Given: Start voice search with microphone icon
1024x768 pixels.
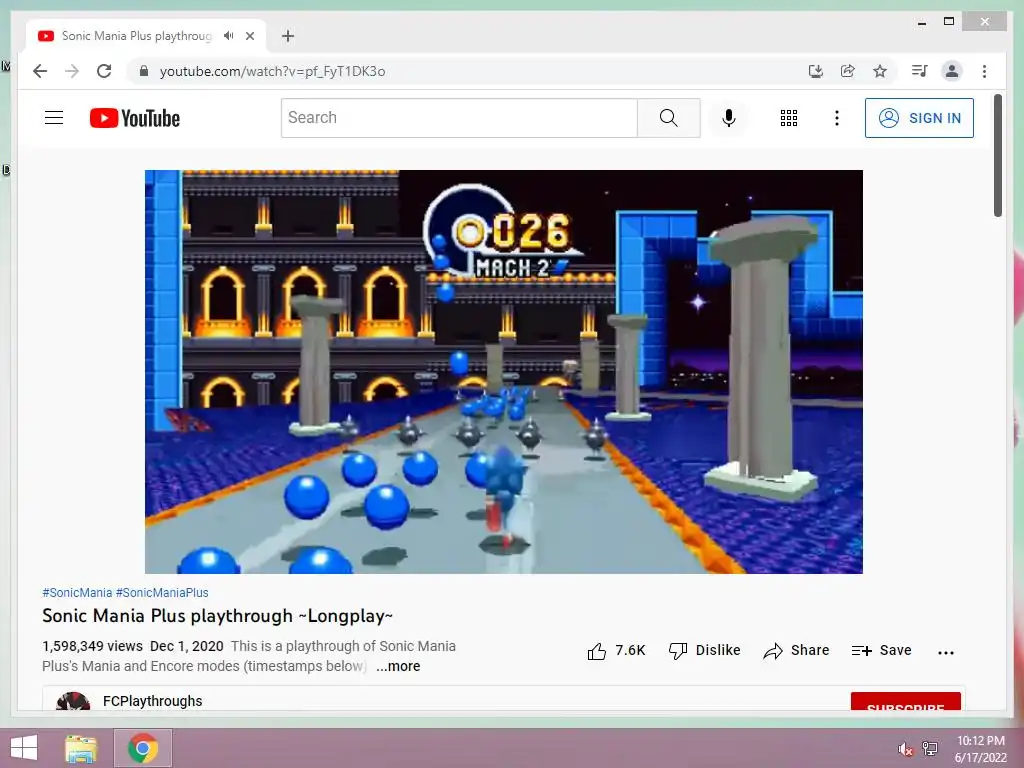Looking at the screenshot, I should click(729, 118).
